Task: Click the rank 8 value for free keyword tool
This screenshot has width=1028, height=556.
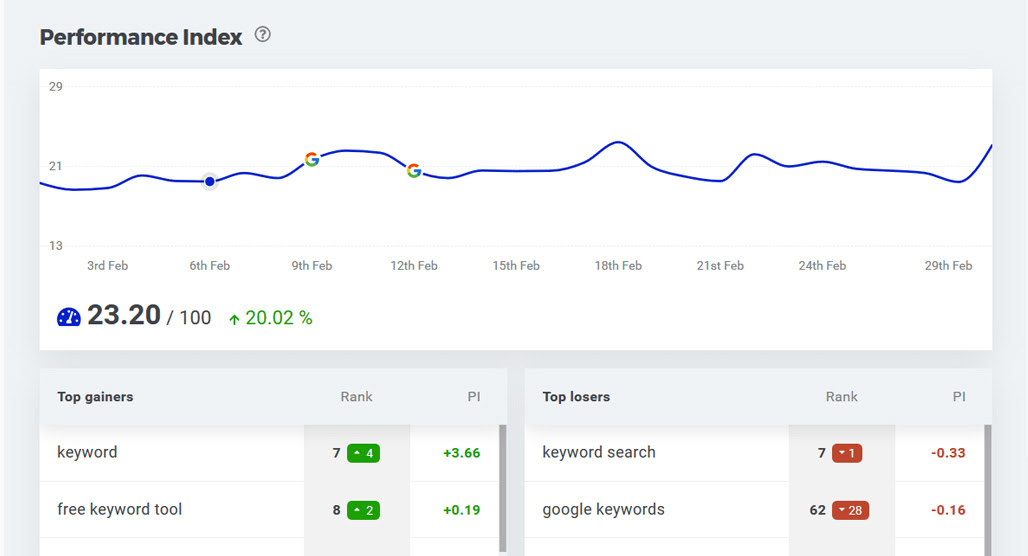Action: 336,510
